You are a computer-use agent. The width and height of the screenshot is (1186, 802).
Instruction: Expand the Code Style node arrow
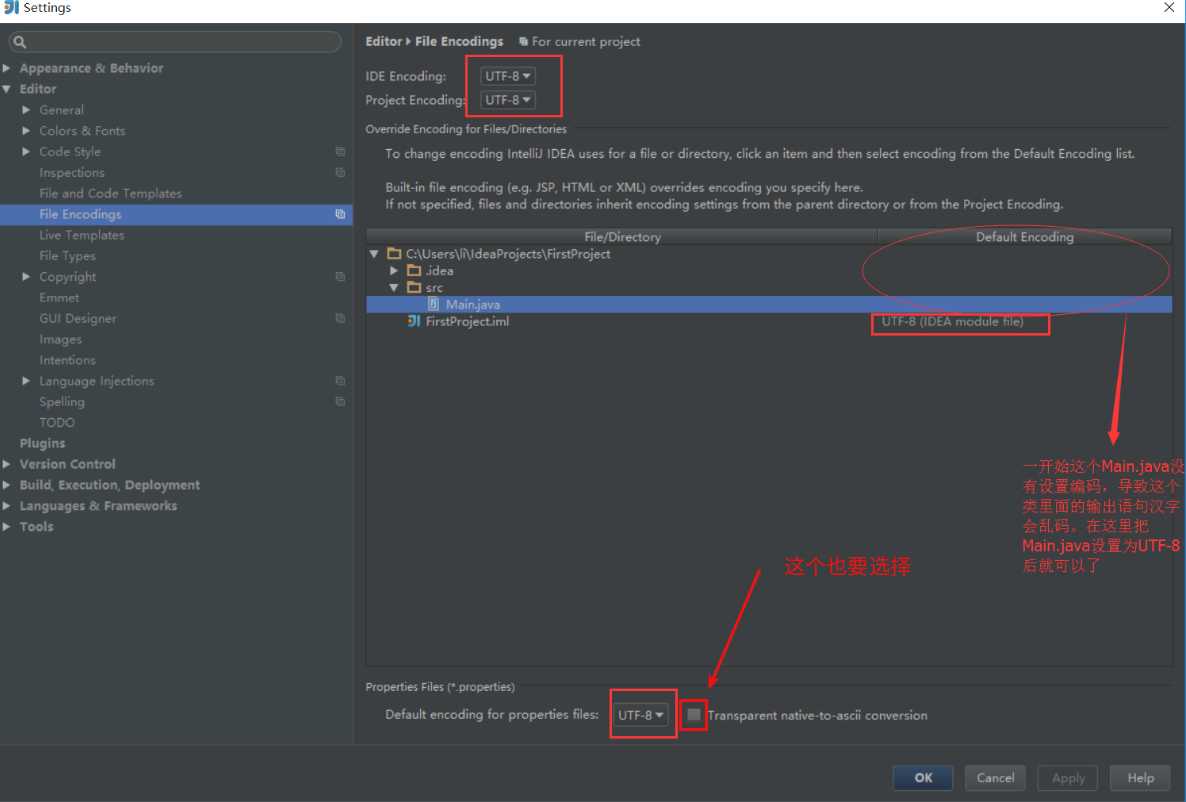click(x=26, y=151)
